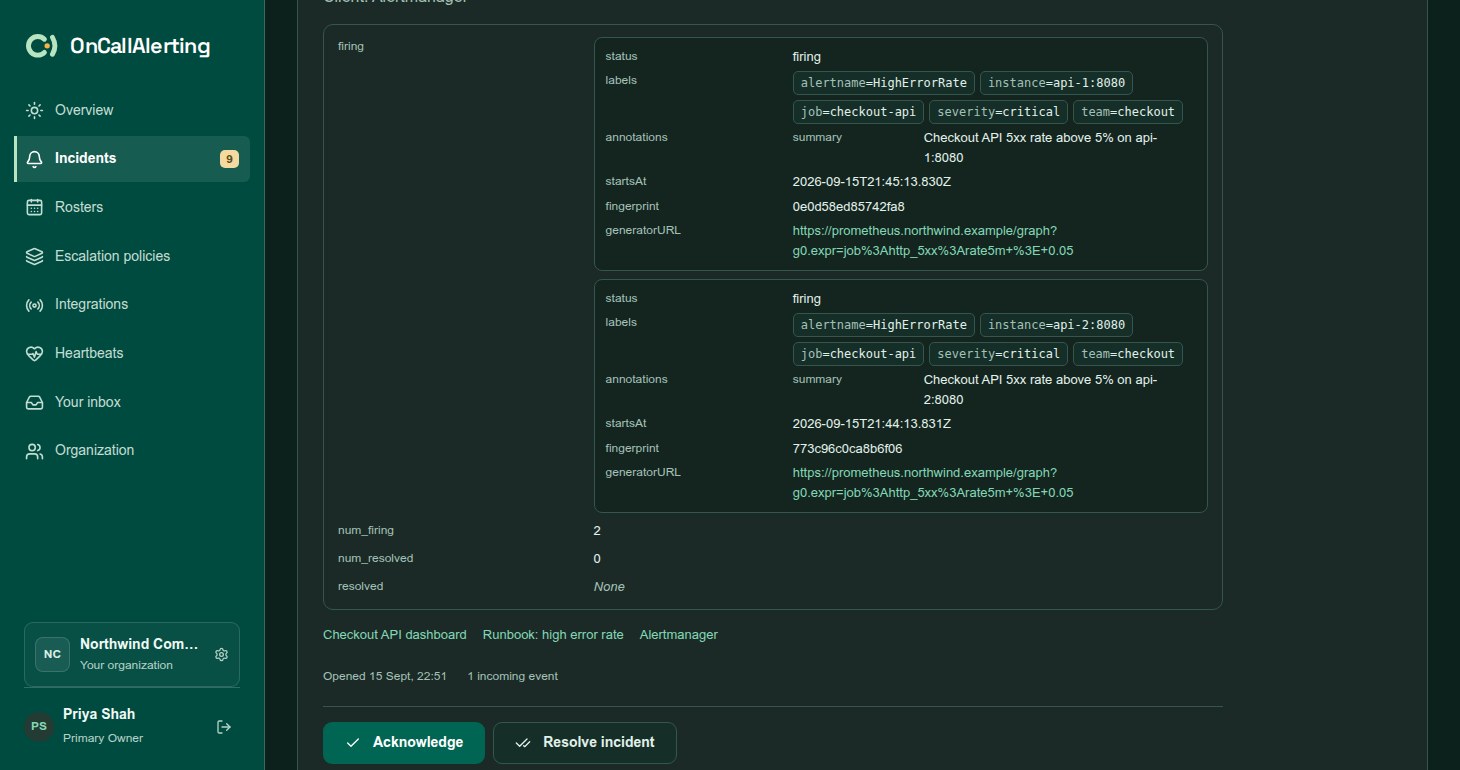The width and height of the screenshot is (1460, 770).
Task: Click fingerprint value 0e0d58ed85742fa8
Action: pyautogui.click(x=849, y=207)
